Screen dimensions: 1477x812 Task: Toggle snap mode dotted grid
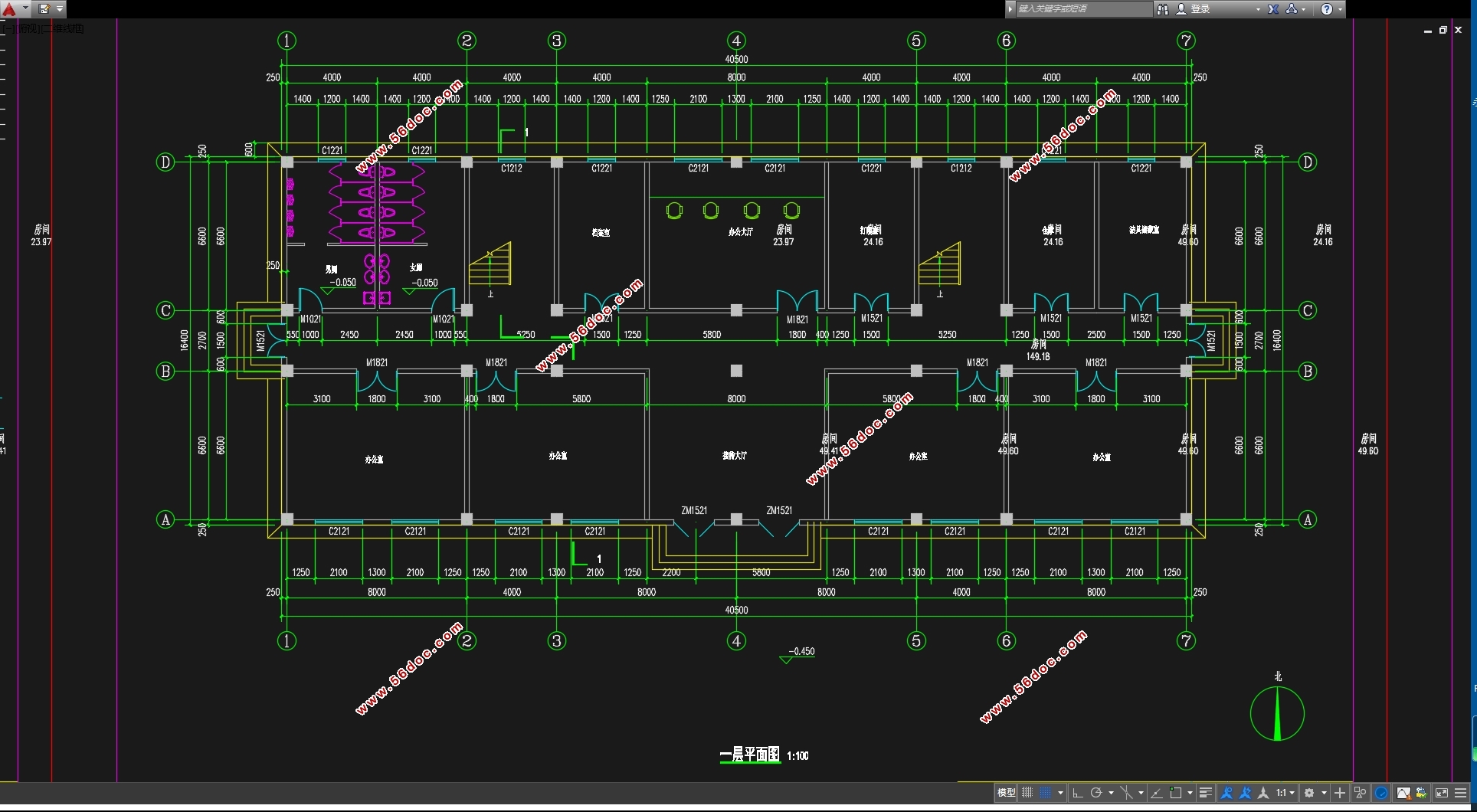click(x=1045, y=793)
